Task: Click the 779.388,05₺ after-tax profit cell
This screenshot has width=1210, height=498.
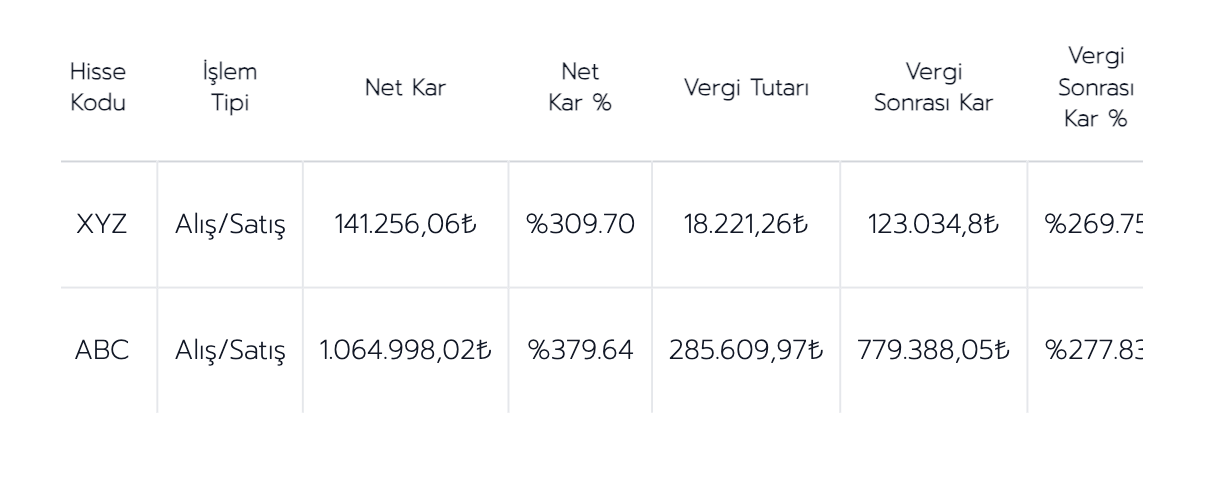Action: 933,350
